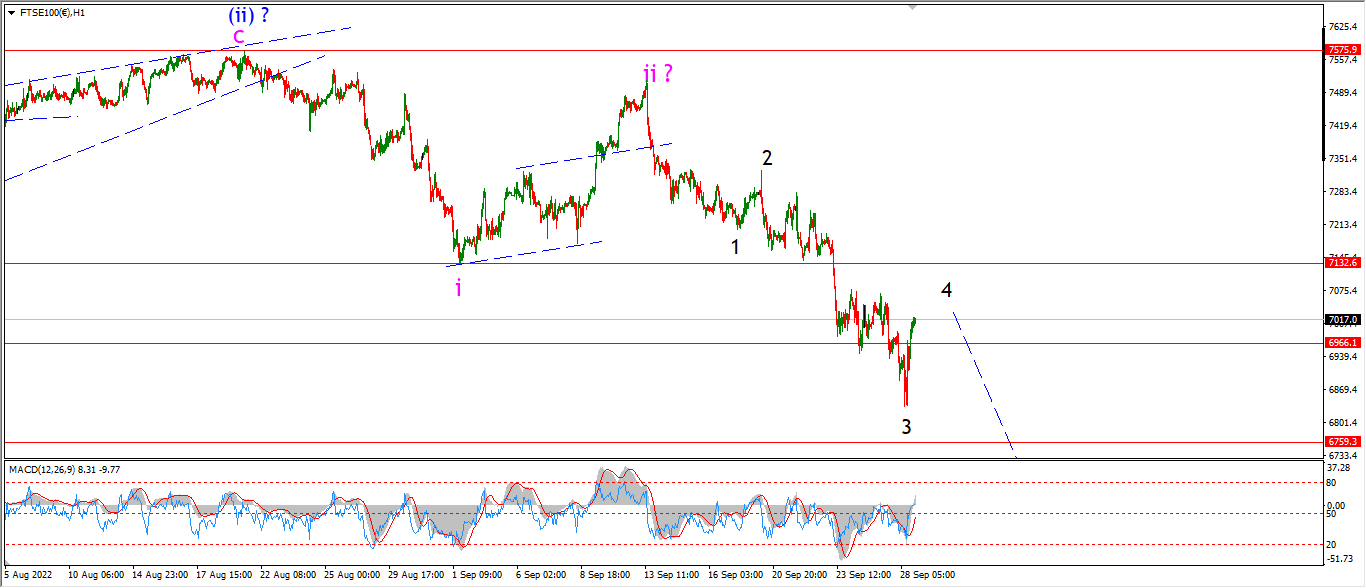Viewport: 1366px width, 588px height.
Task: Click the 7575.9 red price tag
Action: pyautogui.click(x=1342, y=49)
